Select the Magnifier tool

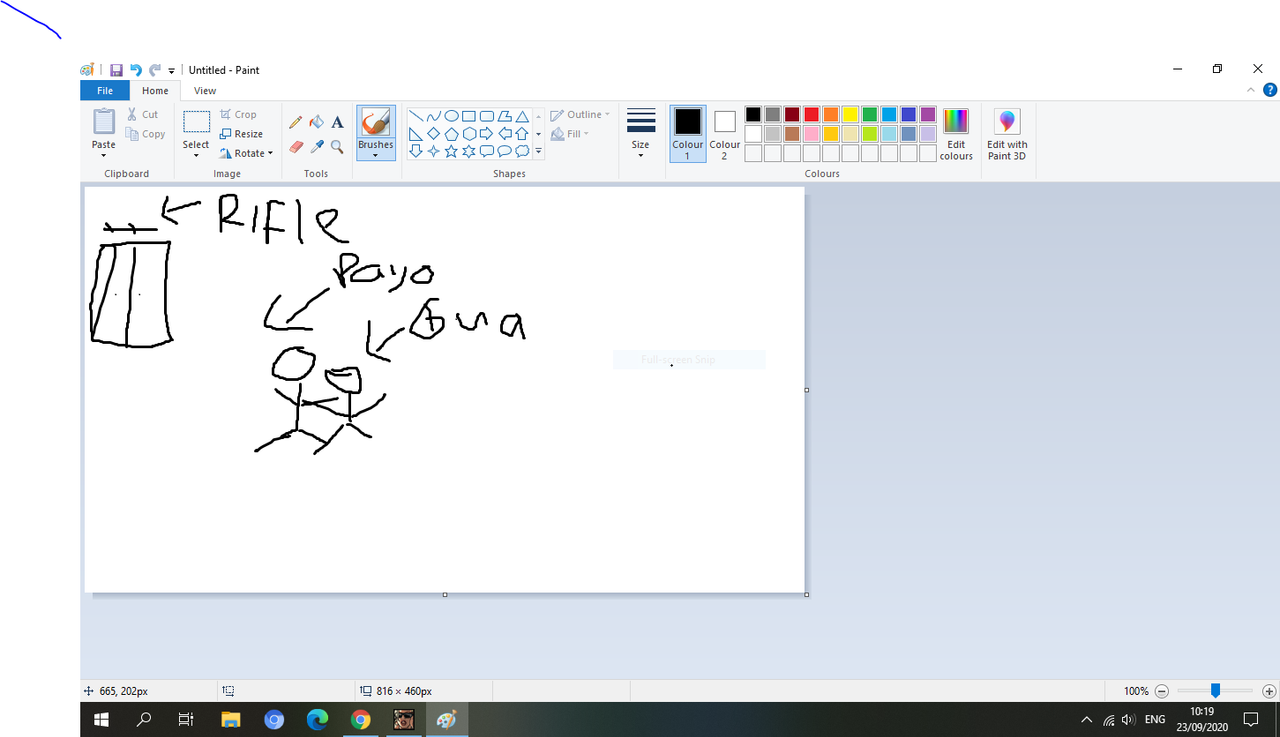point(337,146)
